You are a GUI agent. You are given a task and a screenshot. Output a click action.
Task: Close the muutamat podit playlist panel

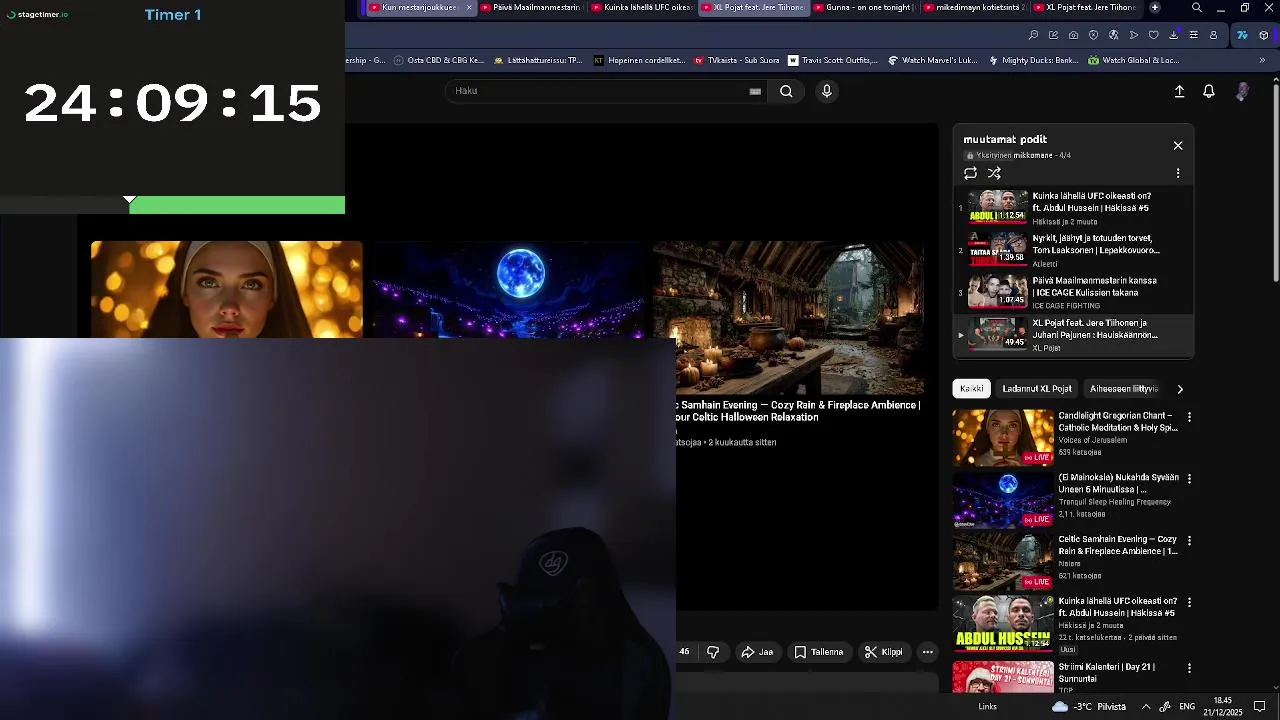pyautogui.click(x=1178, y=145)
